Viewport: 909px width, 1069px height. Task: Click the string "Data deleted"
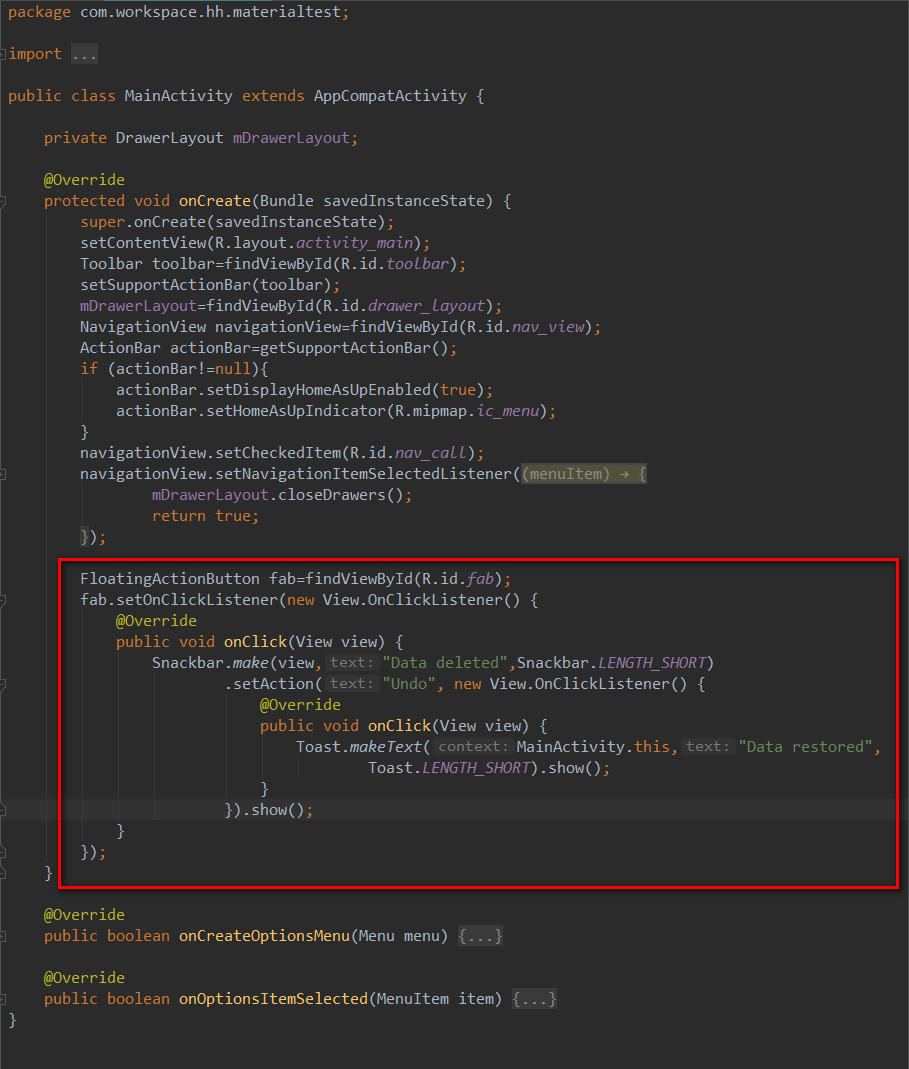(x=445, y=663)
